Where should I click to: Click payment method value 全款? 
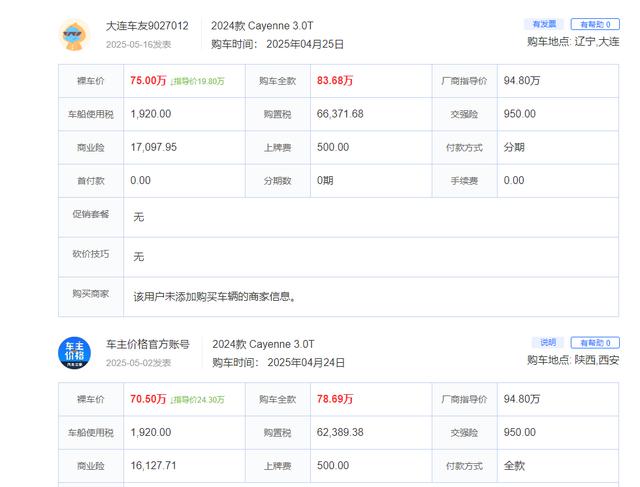click(x=514, y=466)
